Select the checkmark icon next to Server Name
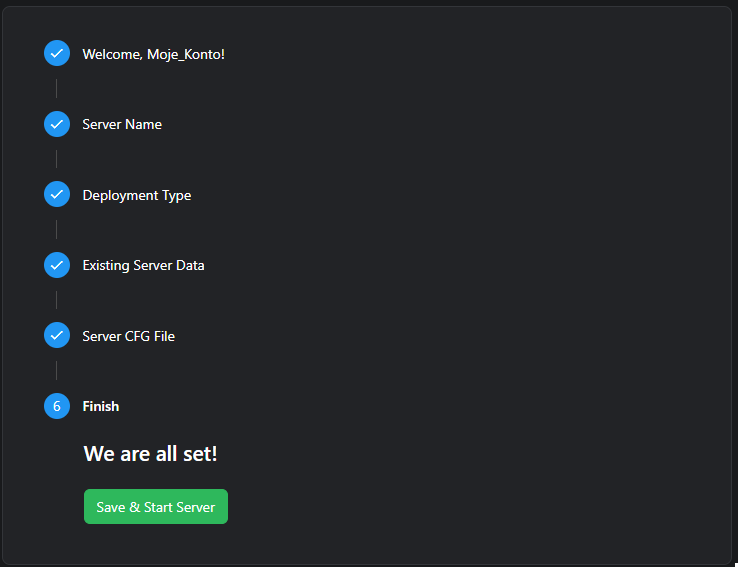The width and height of the screenshot is (738, 567). (57, 124)
